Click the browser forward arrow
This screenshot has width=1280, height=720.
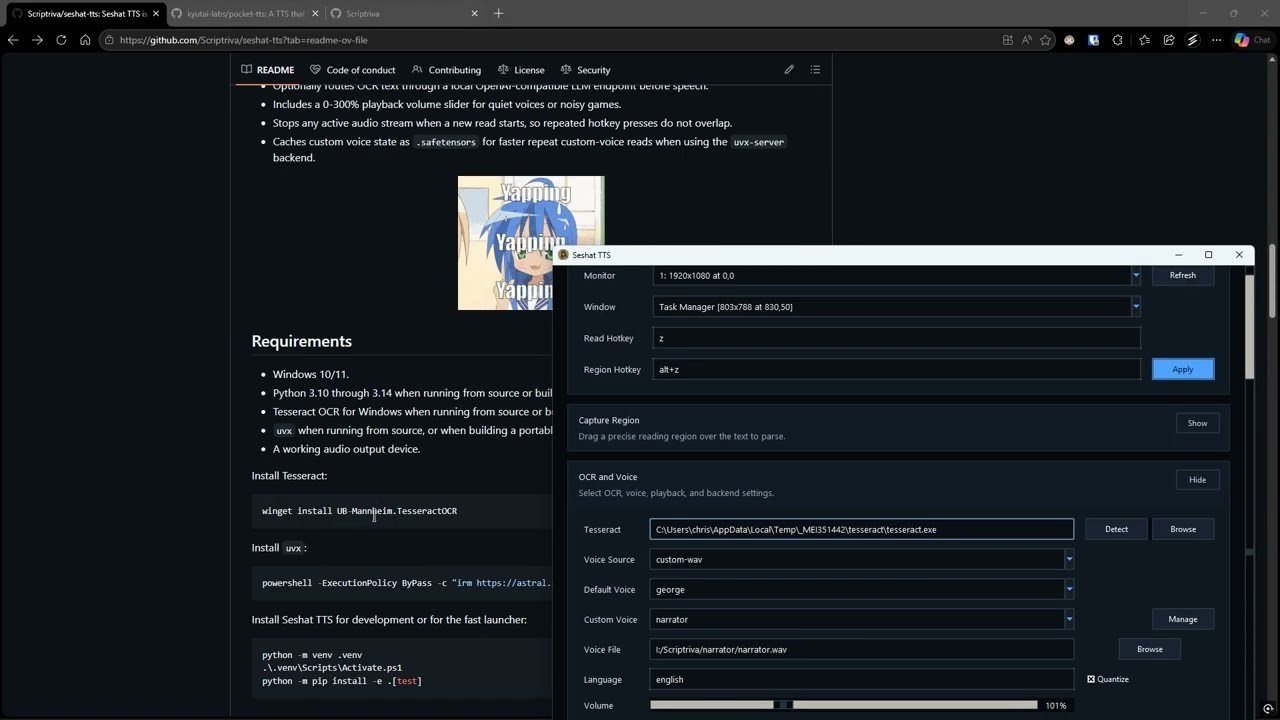[x=37, y=40]
